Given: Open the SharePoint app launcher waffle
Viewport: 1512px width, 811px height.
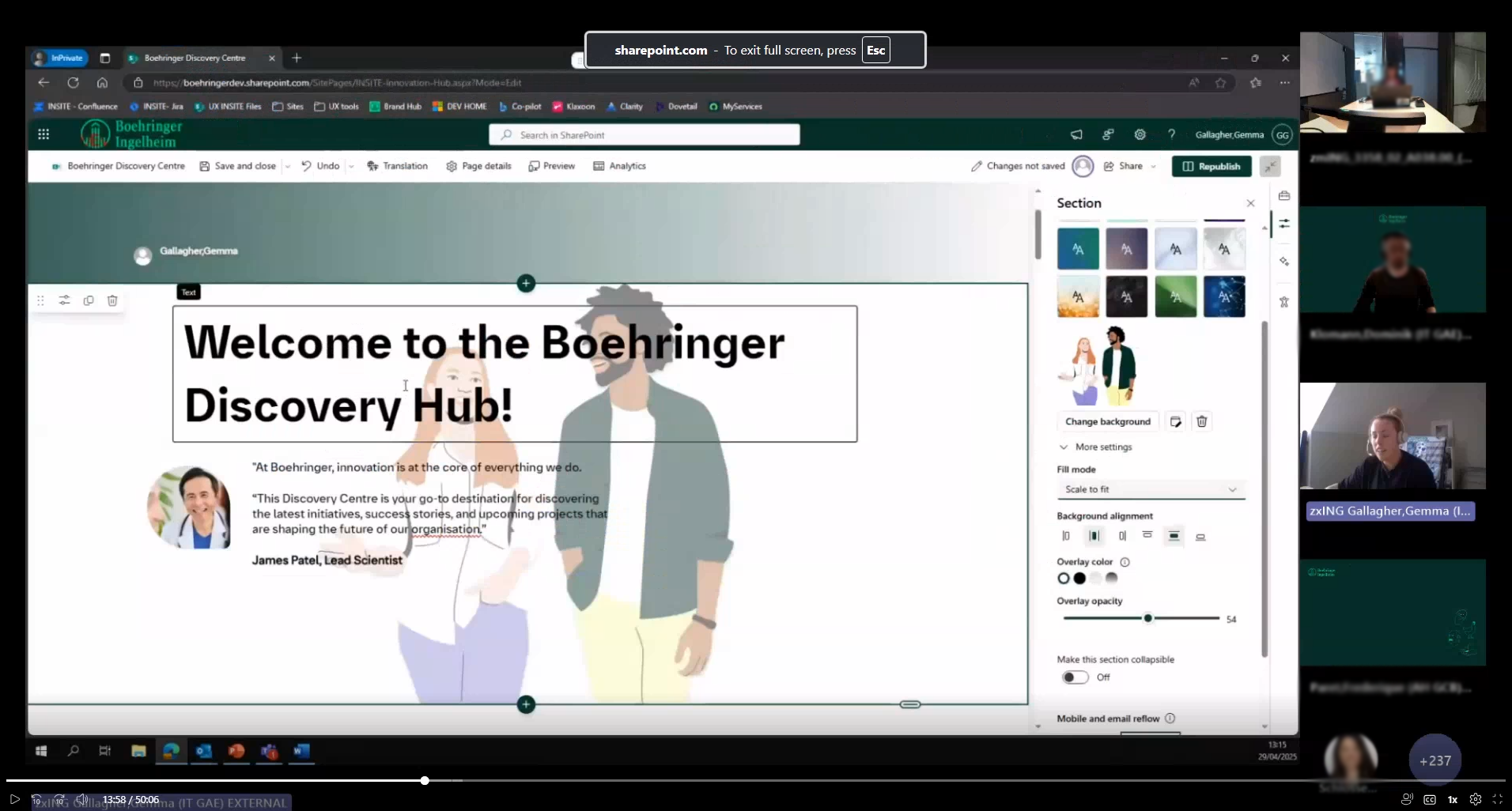Looking at the screenshot, I should point(43,134).
